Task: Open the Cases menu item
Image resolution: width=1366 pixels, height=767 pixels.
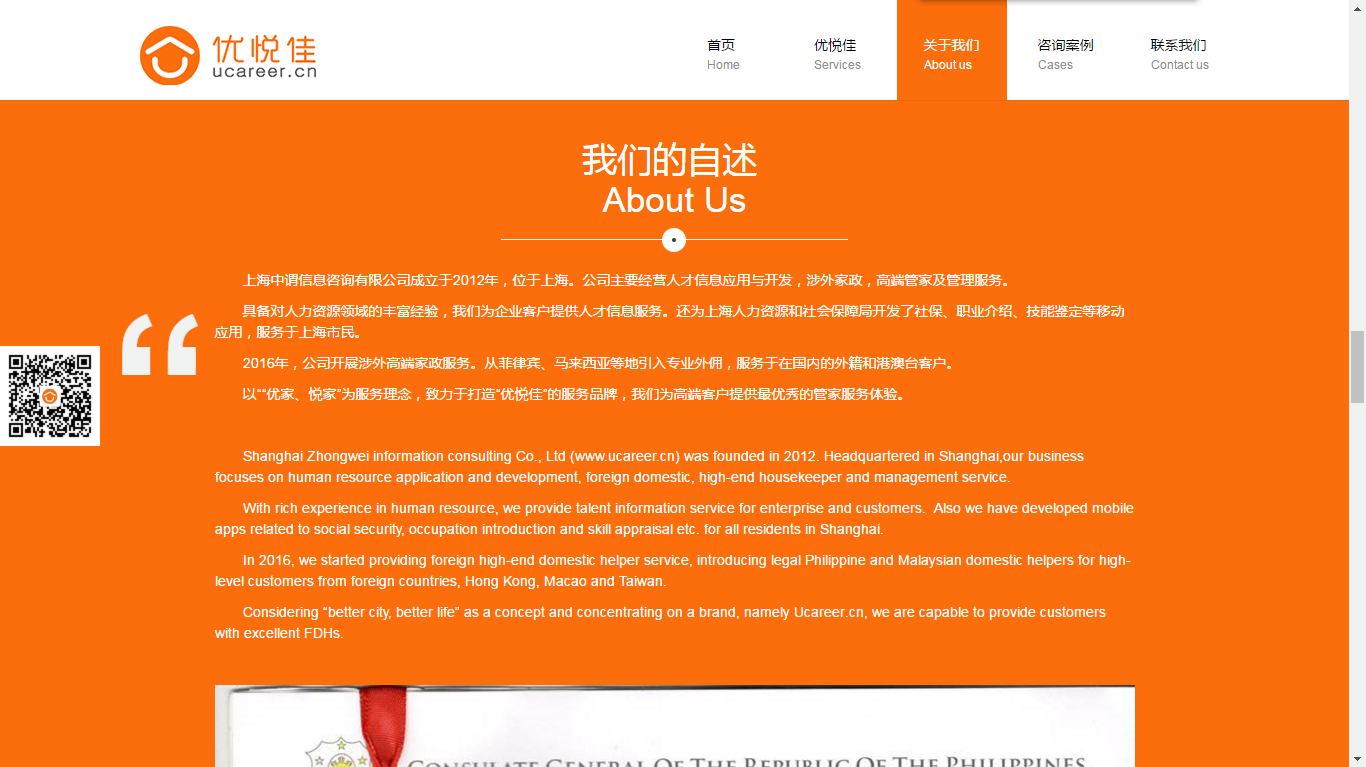Action: click(x=1065, y=54)
